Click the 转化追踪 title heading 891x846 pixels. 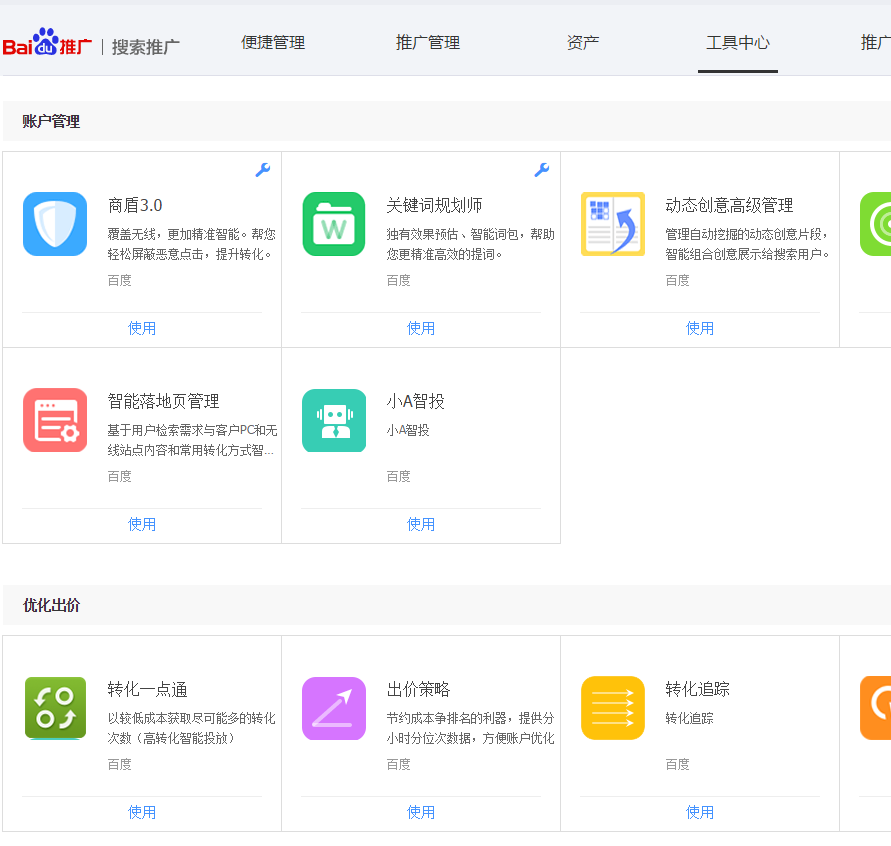point(697,689)
